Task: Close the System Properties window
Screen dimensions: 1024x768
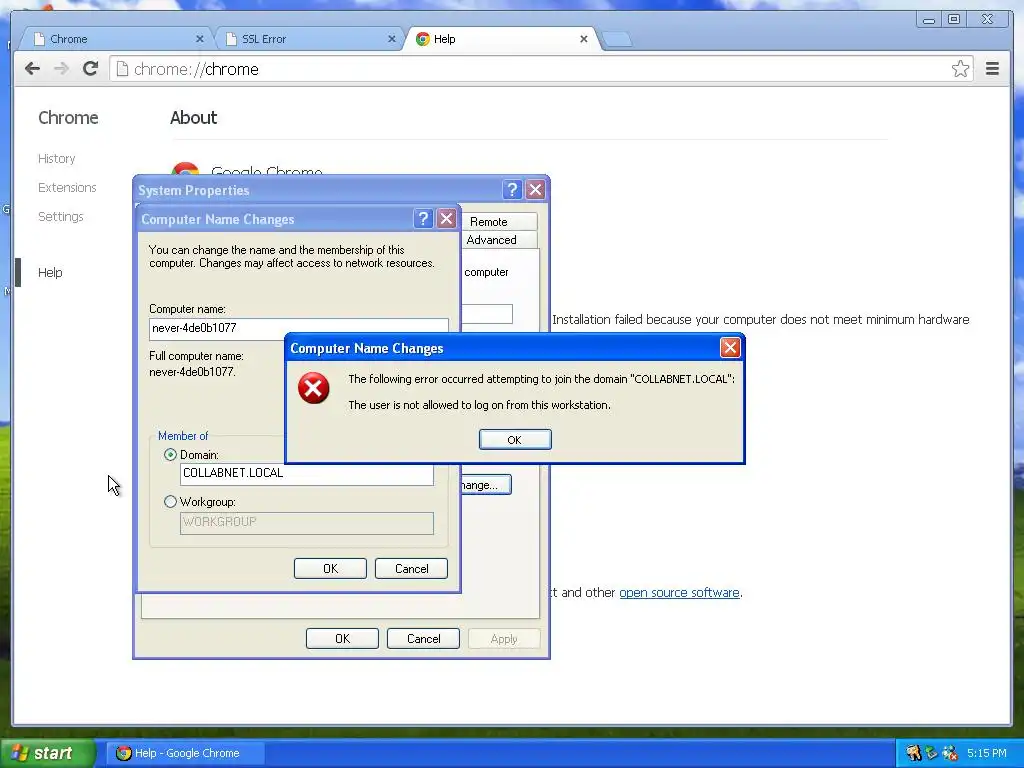Action: (536, 190)
